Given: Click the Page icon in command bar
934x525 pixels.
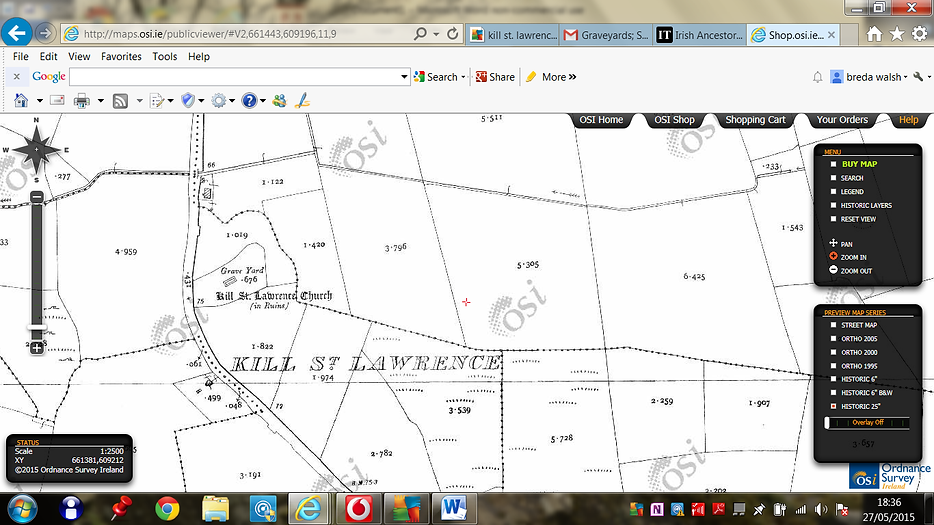Looking at the screenshot, I should coord(157,101).
